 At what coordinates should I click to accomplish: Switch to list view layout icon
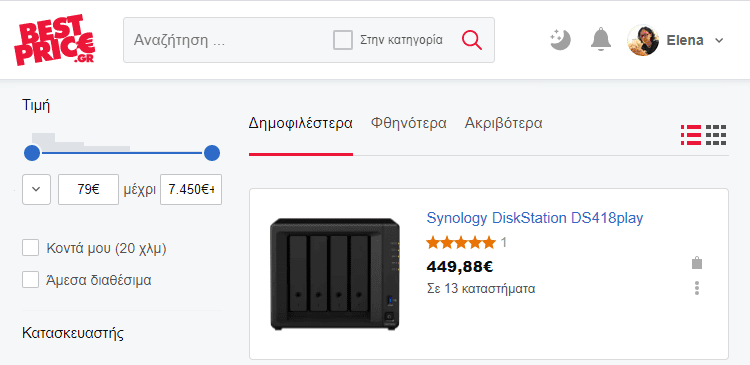tap(691, 135)
